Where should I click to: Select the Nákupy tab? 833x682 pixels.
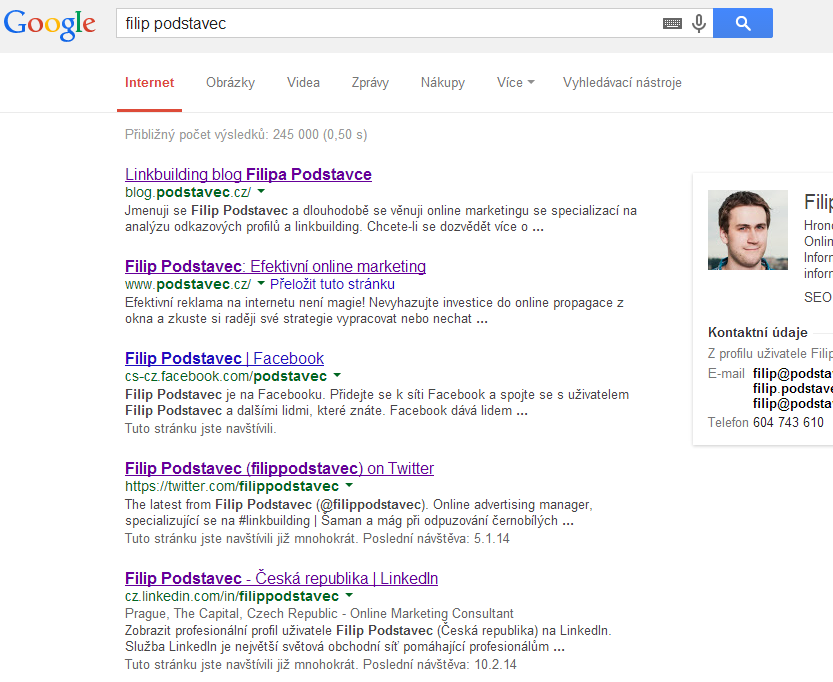pyautogui.click(x=443, y=82)
